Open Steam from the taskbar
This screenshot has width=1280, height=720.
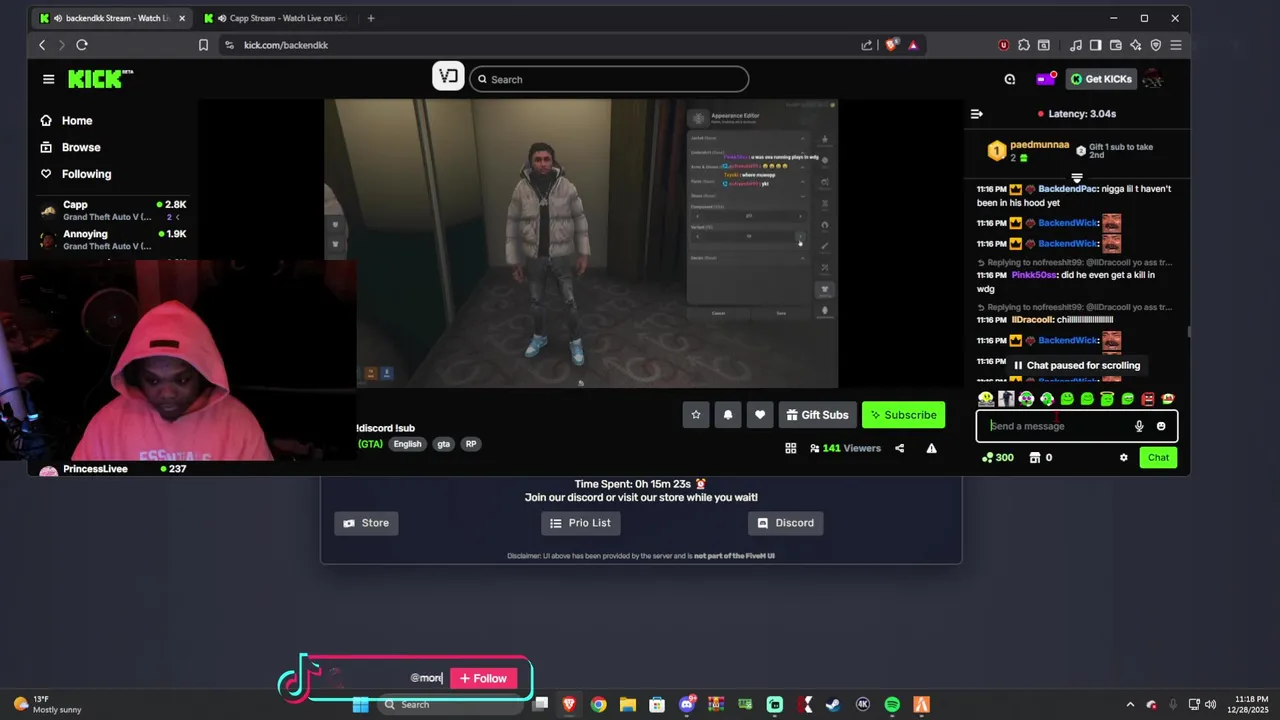pyautogui.click(x=833, y=704)
